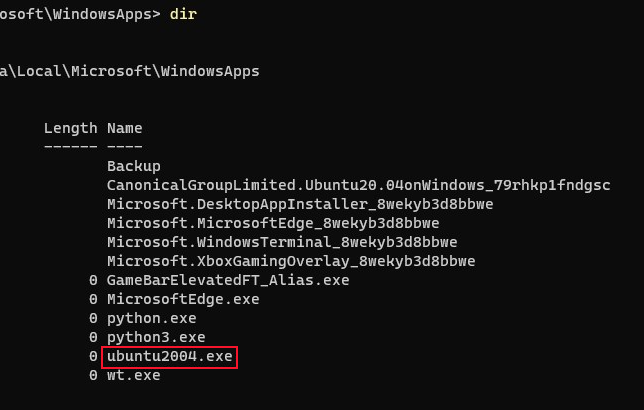Select the Backup directory entry

pos(134,166)
